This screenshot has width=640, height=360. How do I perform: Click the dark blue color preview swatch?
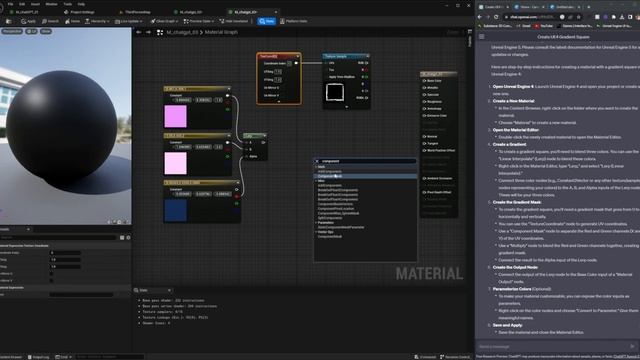pyautogui.click(x=176, y=210)
